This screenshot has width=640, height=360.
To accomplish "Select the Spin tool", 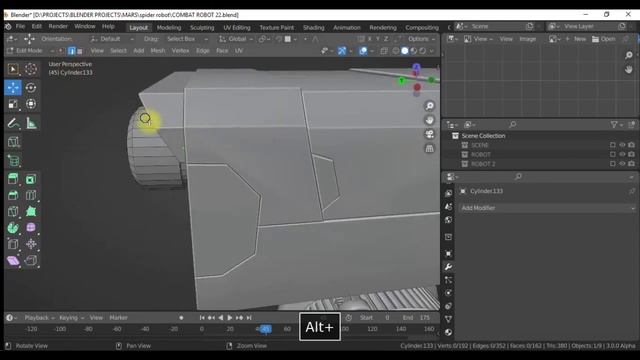I will [x=13, y=228].
